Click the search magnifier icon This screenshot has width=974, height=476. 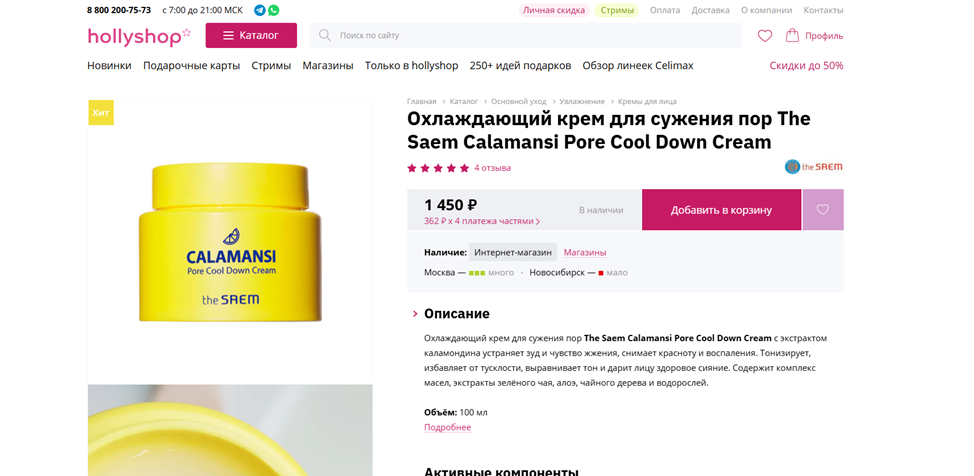click(325, 35)
